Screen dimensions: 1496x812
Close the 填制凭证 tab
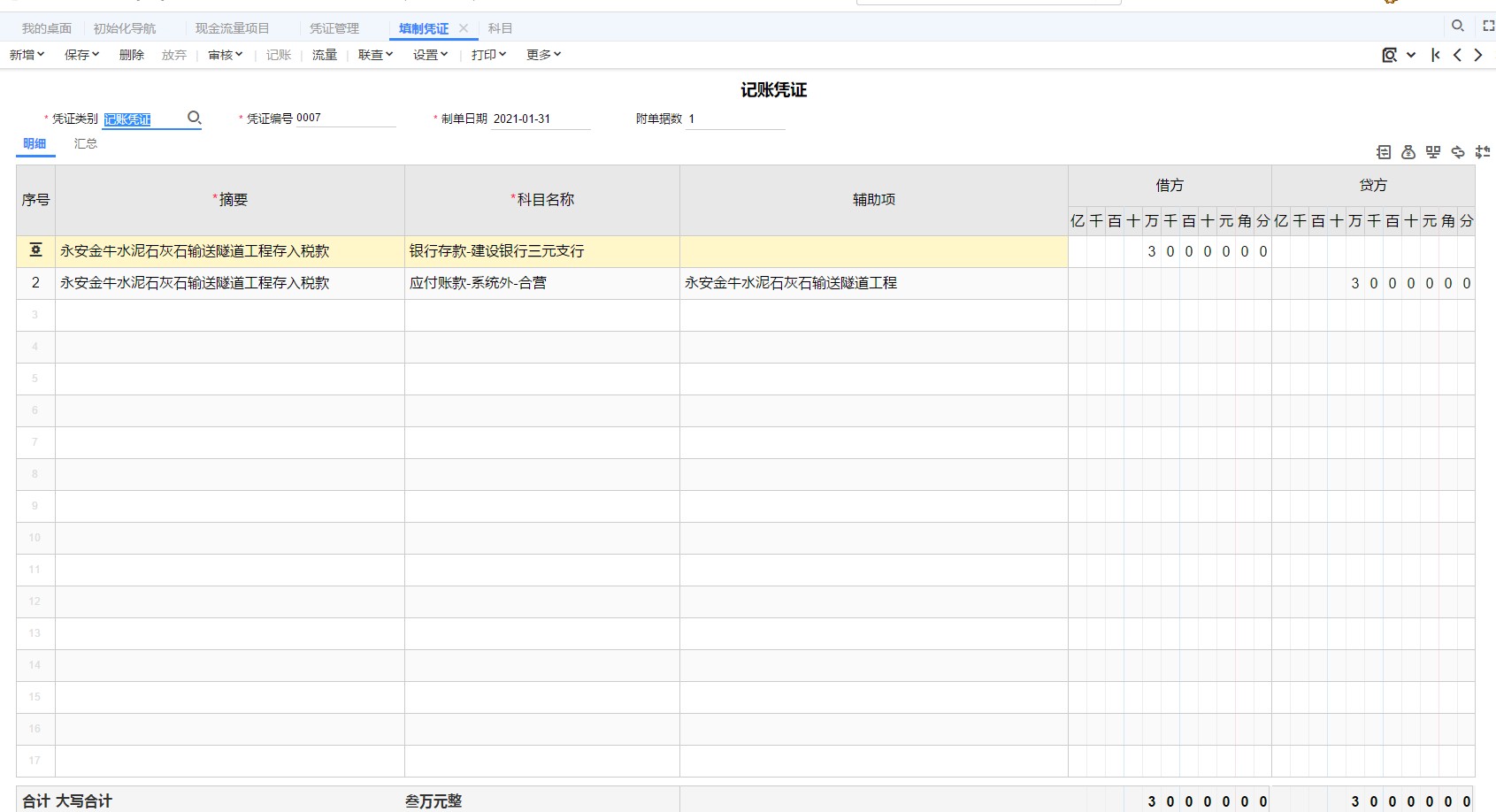[464, 28]
